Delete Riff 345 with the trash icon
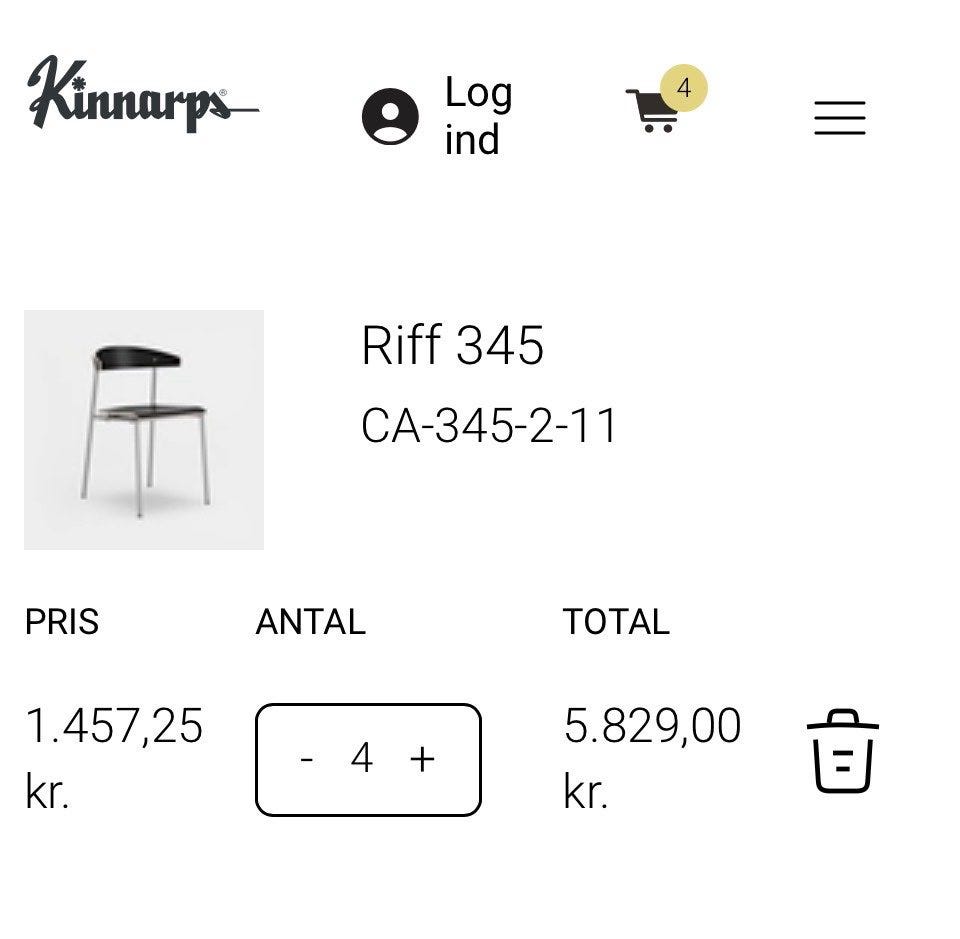The width and height of the screenshot is (960, 939). (843, 752)
